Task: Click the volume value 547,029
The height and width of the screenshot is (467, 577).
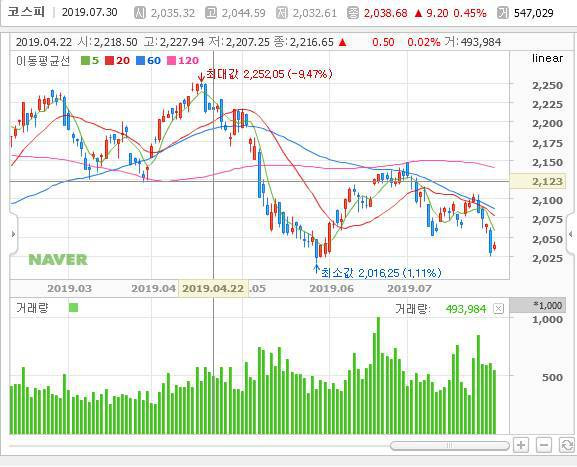Action: (534, 13)
